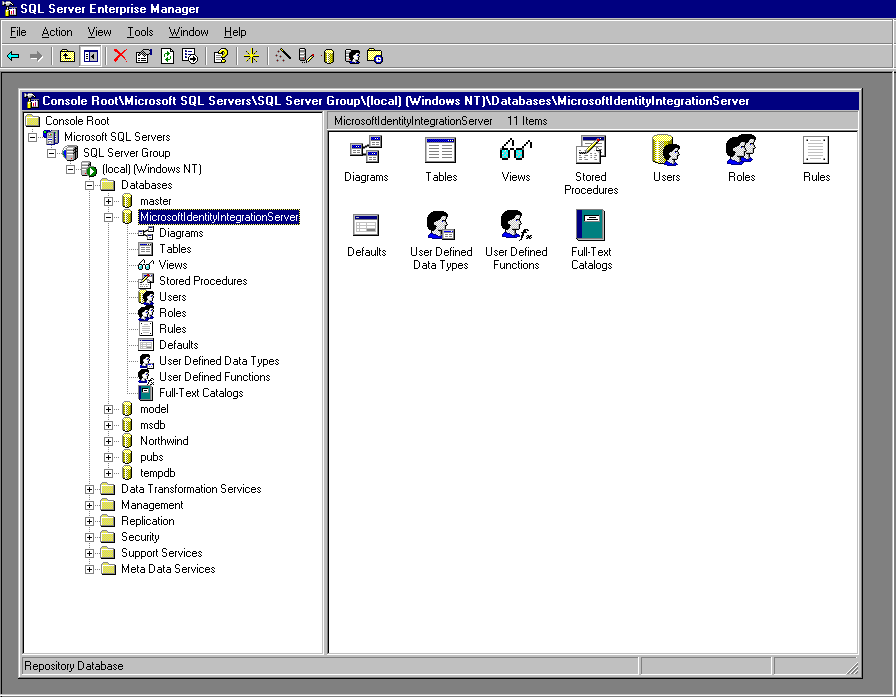Click the Export List toolbar icon

[190, 56]
